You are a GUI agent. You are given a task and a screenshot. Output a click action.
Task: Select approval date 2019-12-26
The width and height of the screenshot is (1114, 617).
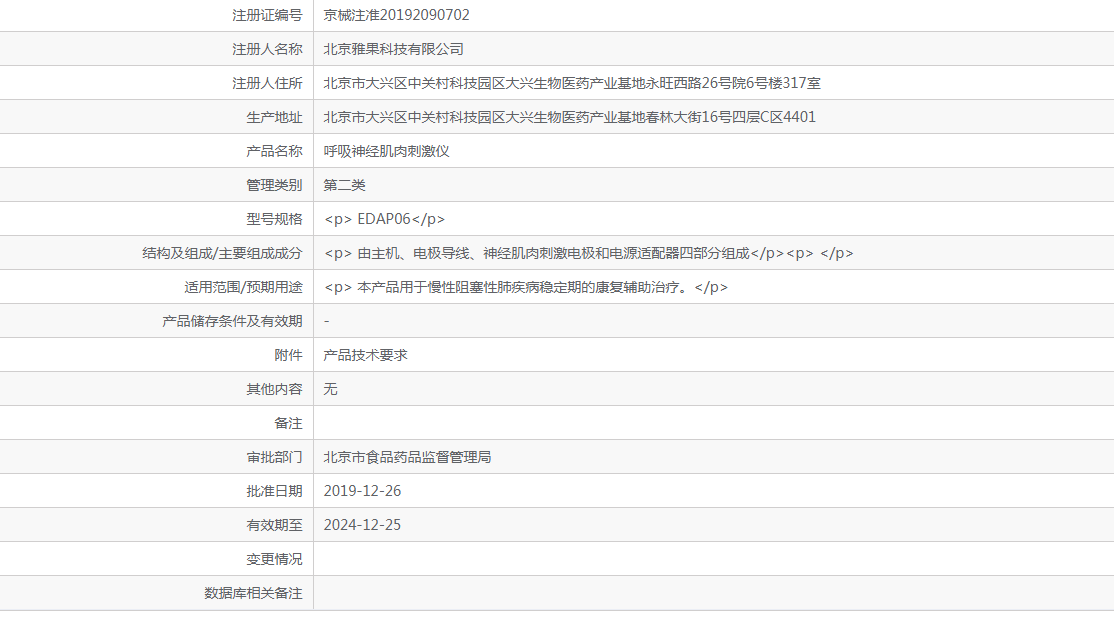point(362,492)
